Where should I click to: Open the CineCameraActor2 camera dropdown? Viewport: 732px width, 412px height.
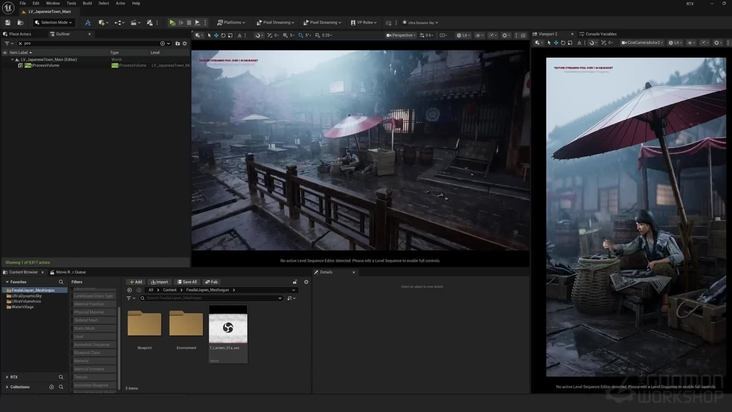pos(642,42)
